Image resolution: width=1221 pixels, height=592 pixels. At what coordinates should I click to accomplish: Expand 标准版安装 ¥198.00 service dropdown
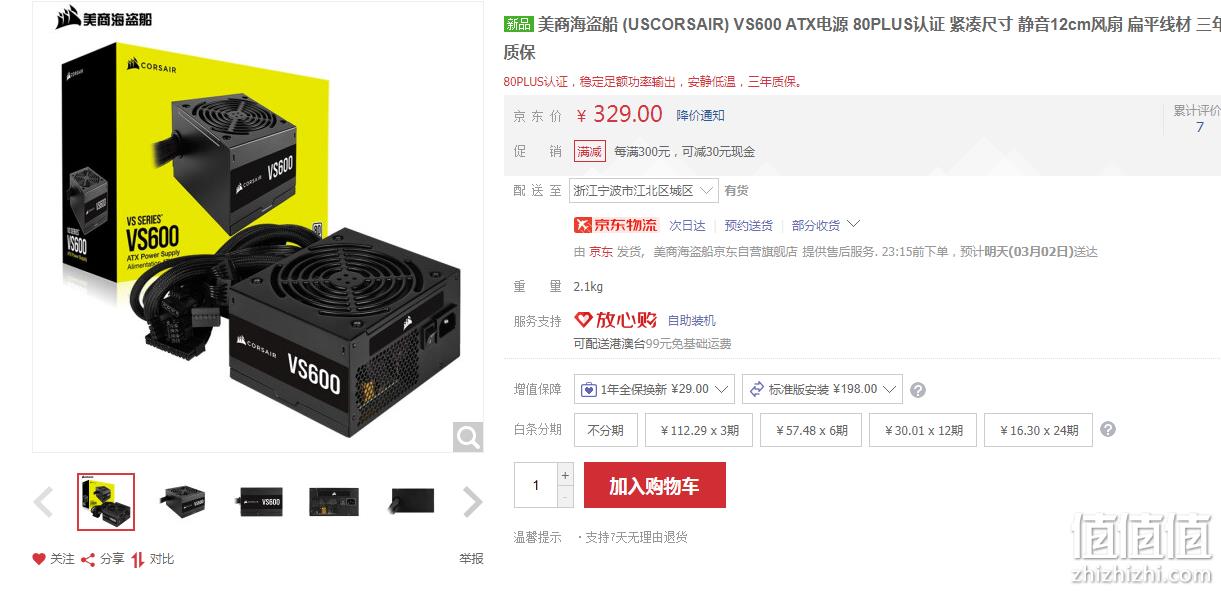point(822,389)
